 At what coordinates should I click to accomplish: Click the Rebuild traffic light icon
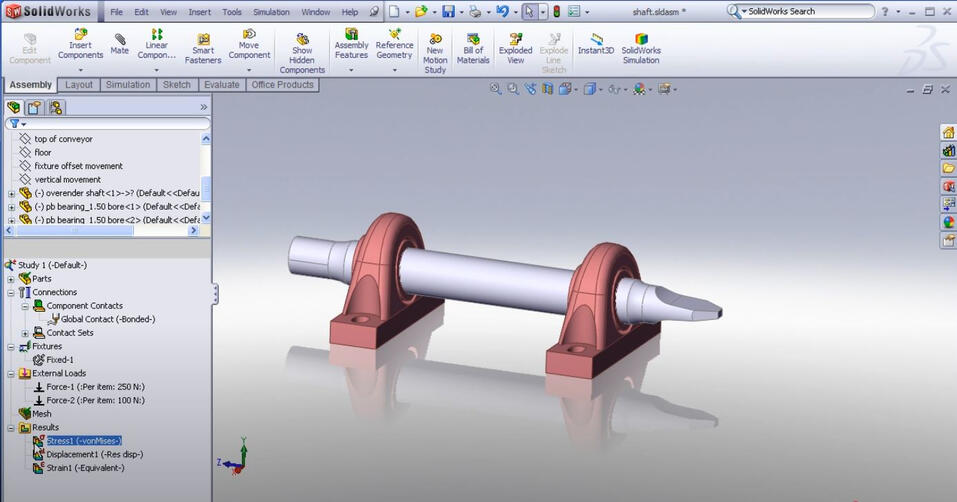pyautogui.click(x=556, y=12)
